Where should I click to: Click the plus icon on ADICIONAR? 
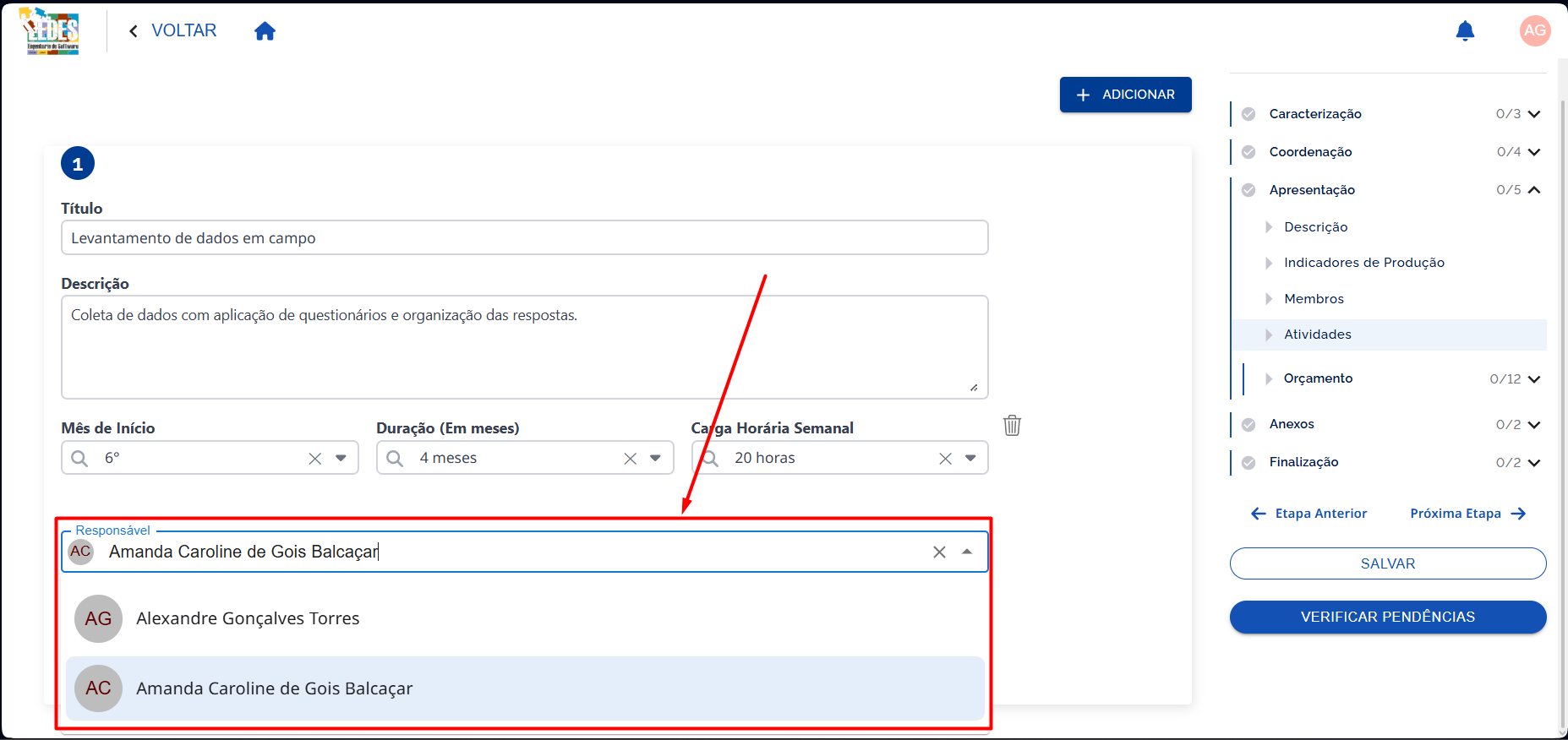(x=1083, y=95)
